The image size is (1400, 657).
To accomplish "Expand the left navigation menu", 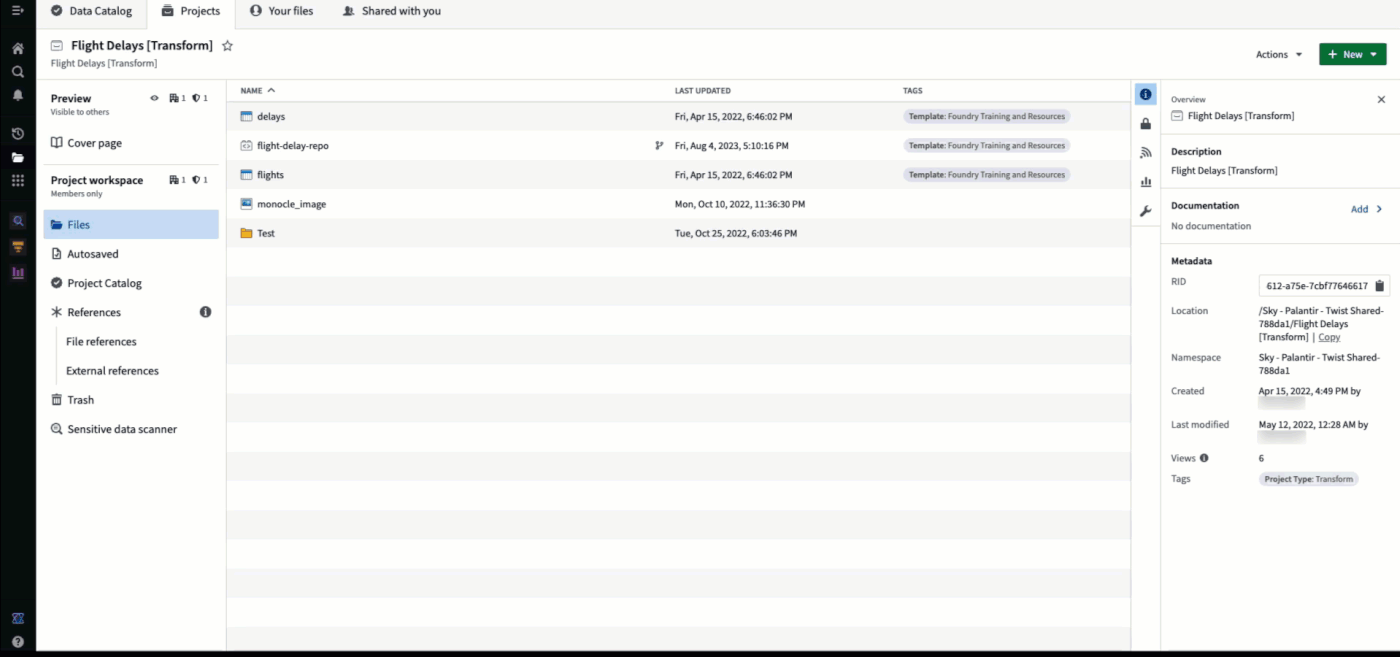I will (x=18, y=11).
